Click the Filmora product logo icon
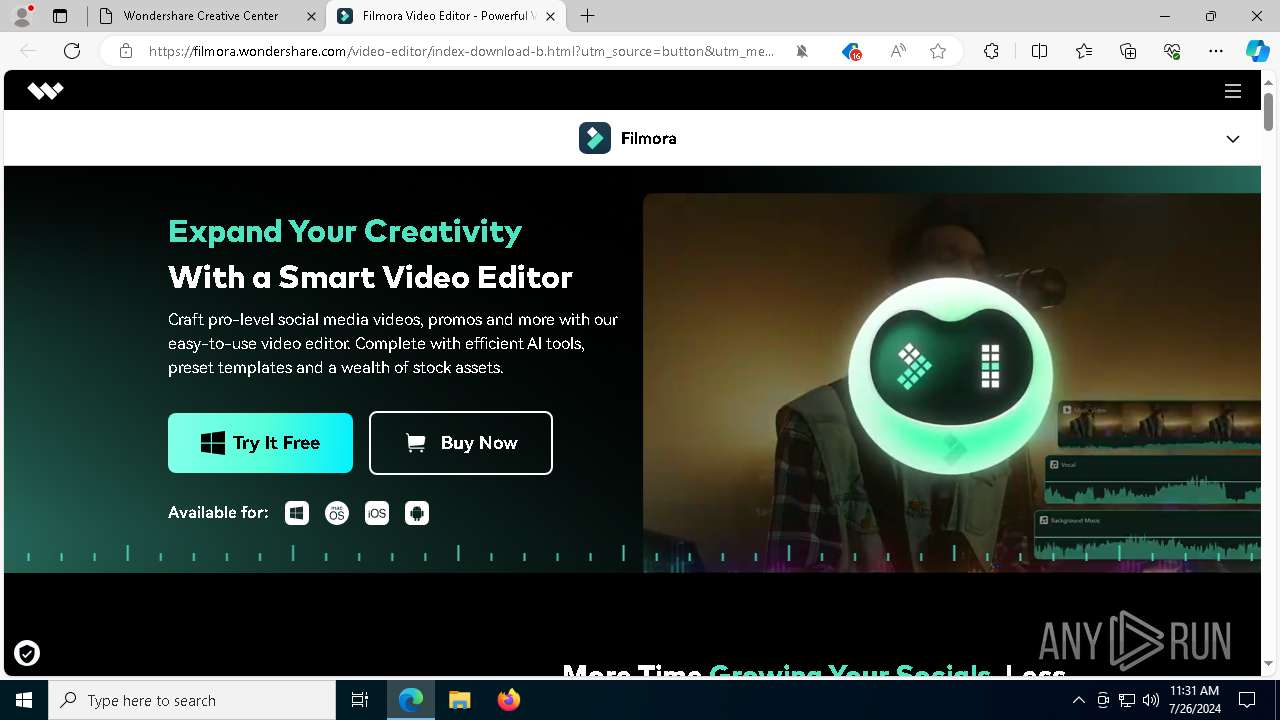1280x720 pixels. (x=595, y=138)
